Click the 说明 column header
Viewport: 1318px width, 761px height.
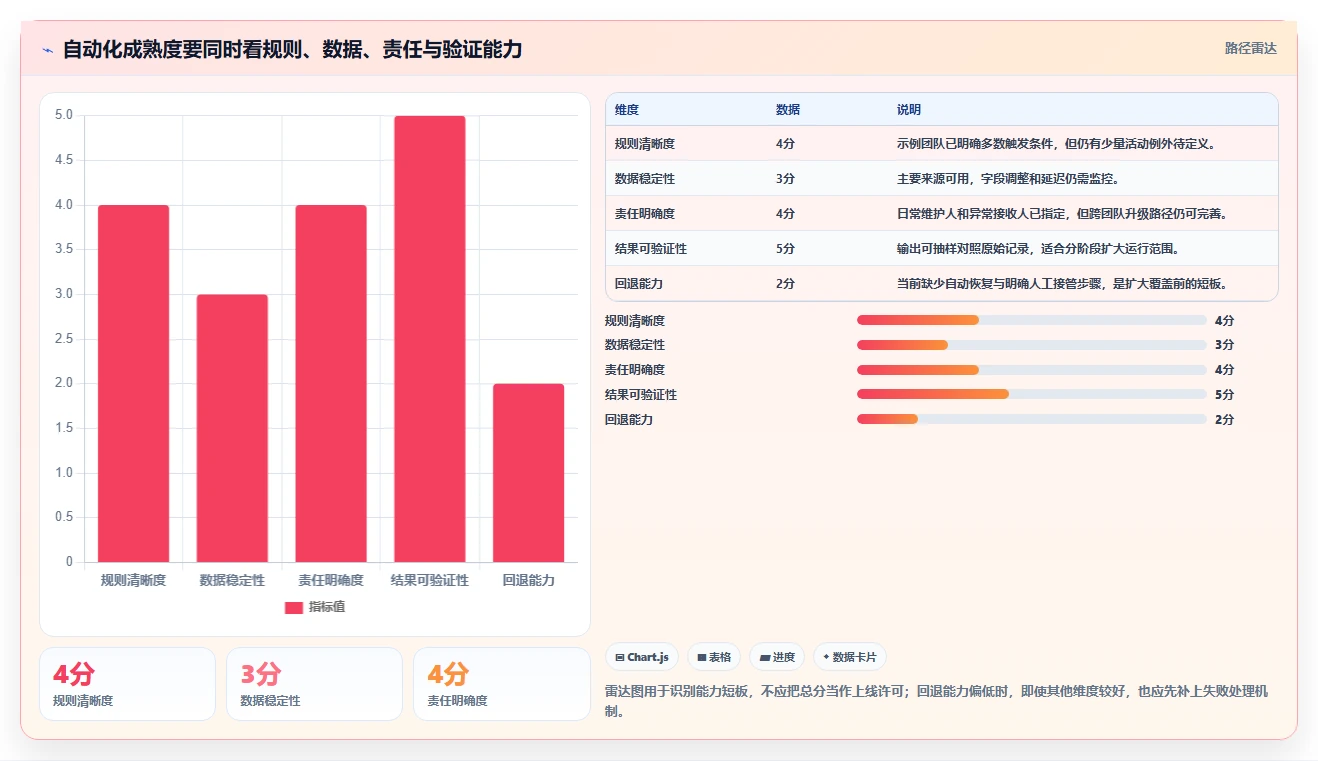pos(909,110)
